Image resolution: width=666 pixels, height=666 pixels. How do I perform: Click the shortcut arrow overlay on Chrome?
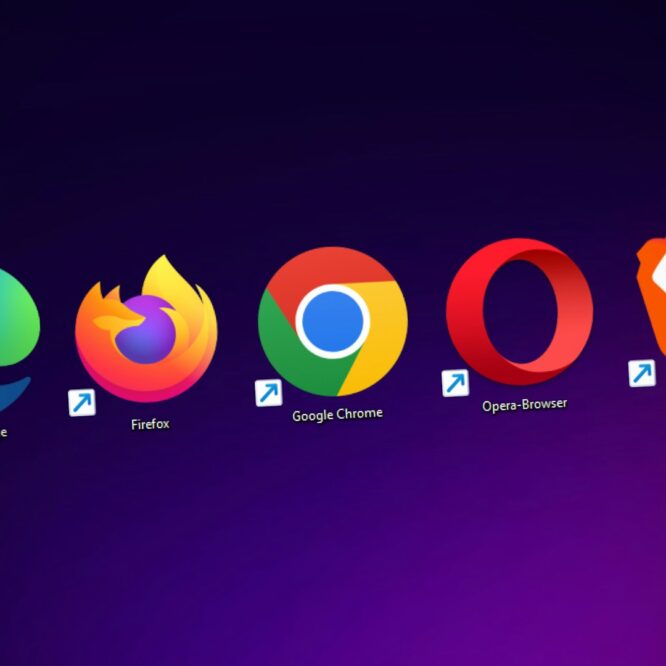click(x=268, y=392)
